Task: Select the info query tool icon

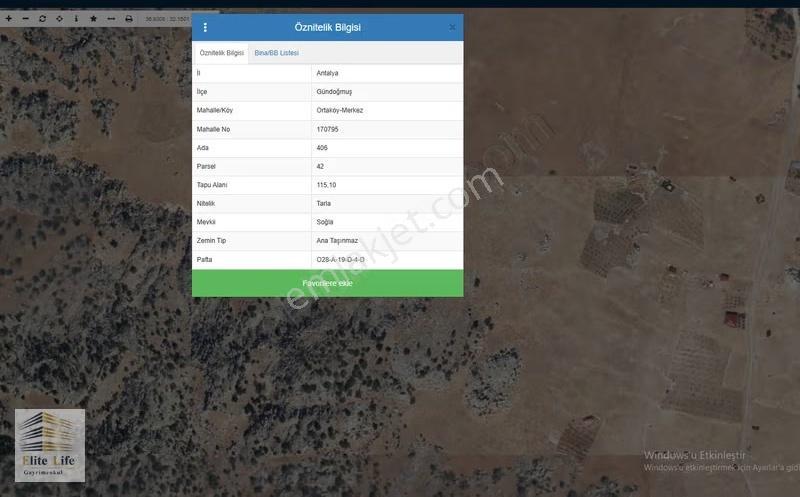Action: pyautogui.click(x=76, y=18)
